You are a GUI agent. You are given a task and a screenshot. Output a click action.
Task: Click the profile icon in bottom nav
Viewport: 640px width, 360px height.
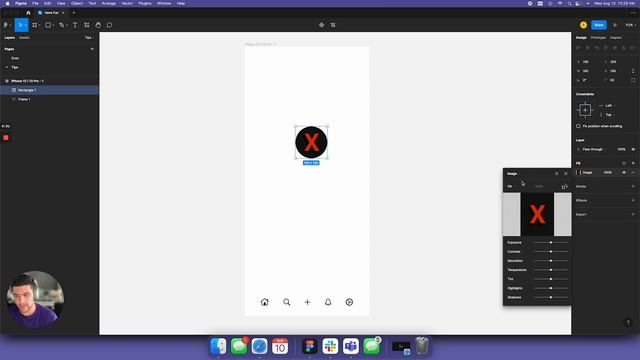[x=349, y=302]
